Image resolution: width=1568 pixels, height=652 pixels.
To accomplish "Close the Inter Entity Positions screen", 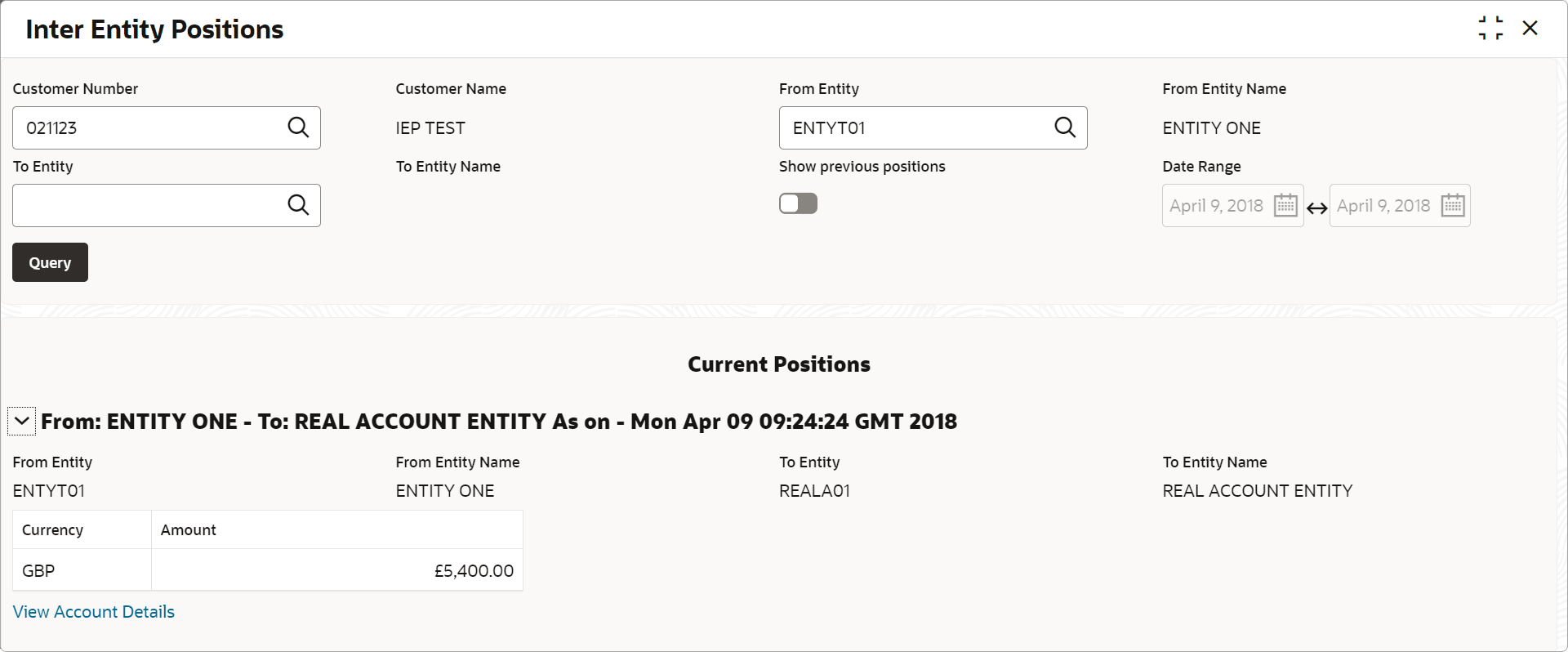I will click(x=1530, y=28).
